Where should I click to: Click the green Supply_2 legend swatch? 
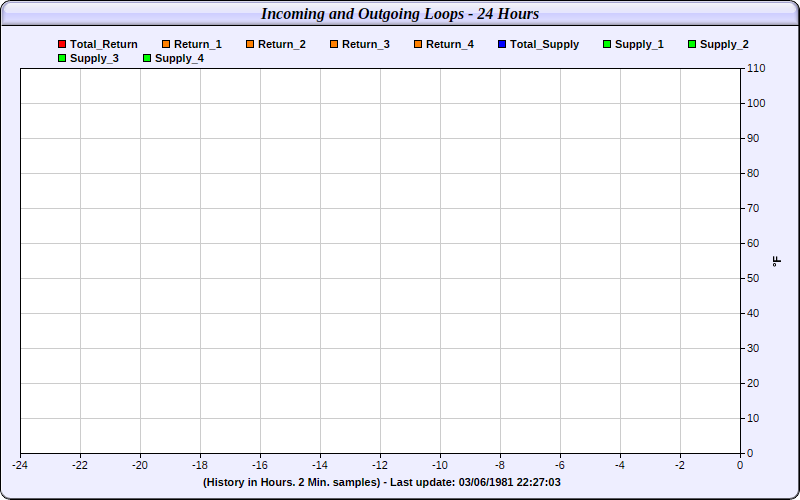693,45
